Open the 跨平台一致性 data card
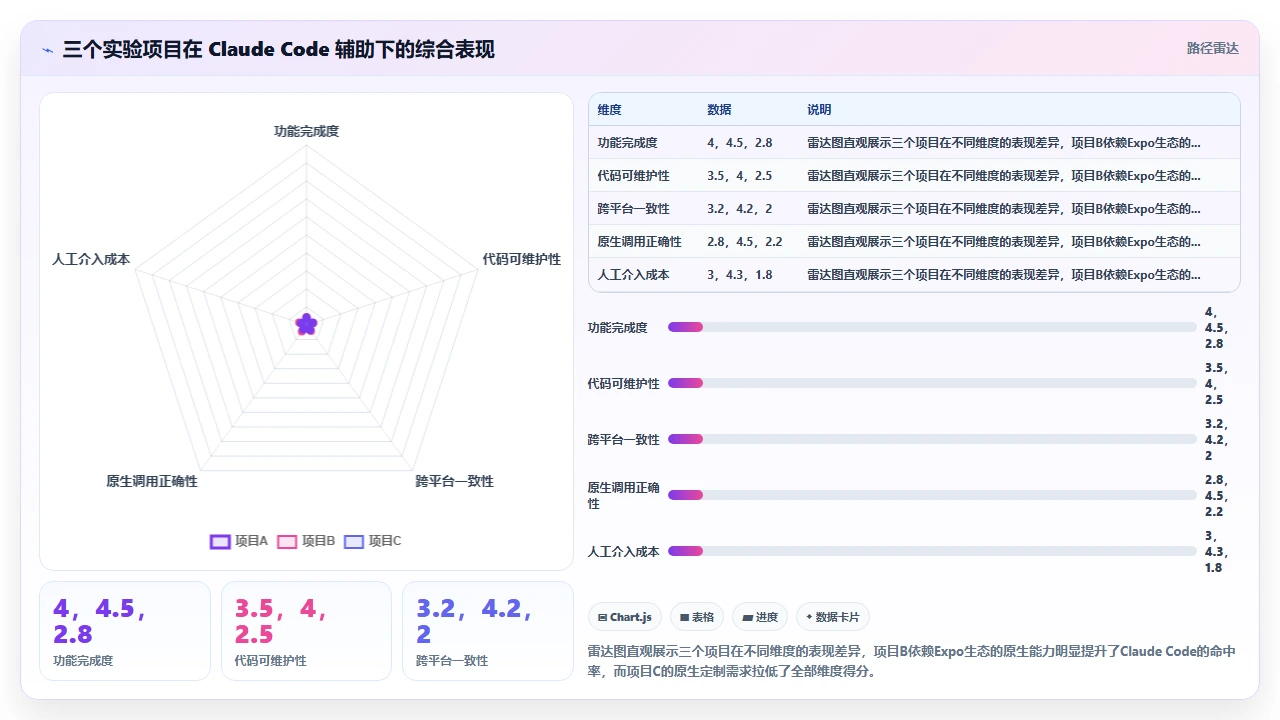Viewport: 1280px width, 720px height. click(488, 631)
